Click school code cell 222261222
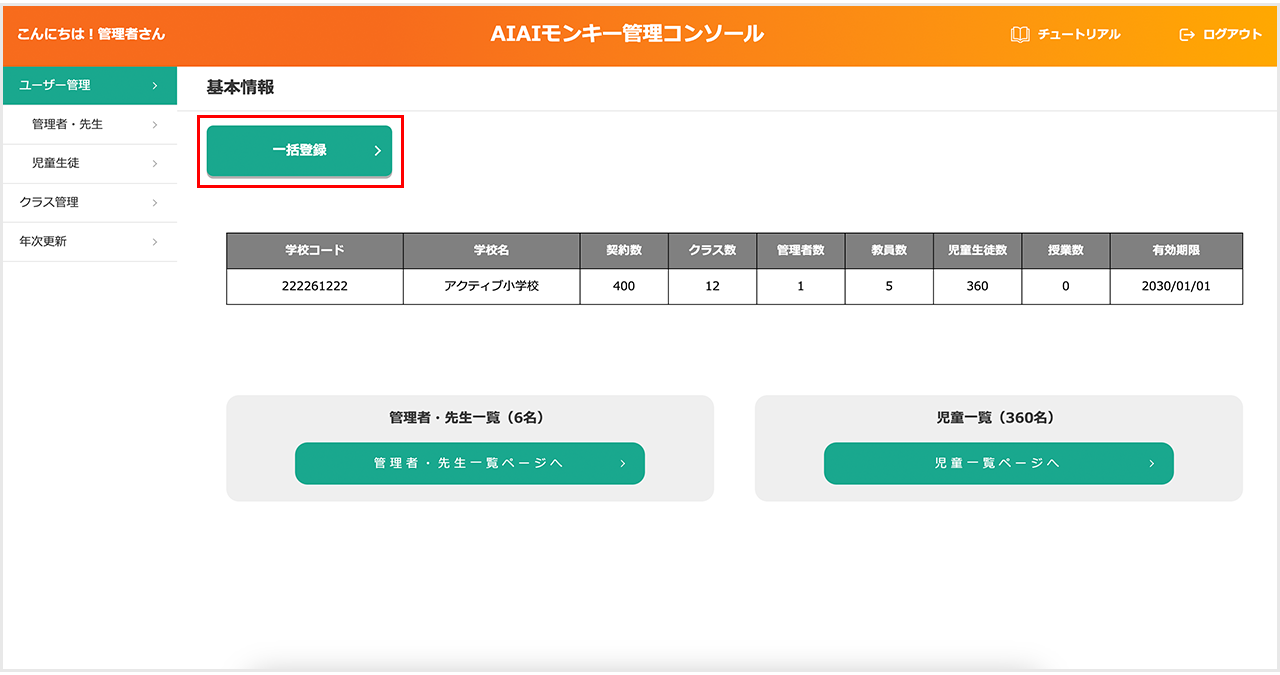The image size is (1280, 675). pyautogui.click(x=314, y=286)
